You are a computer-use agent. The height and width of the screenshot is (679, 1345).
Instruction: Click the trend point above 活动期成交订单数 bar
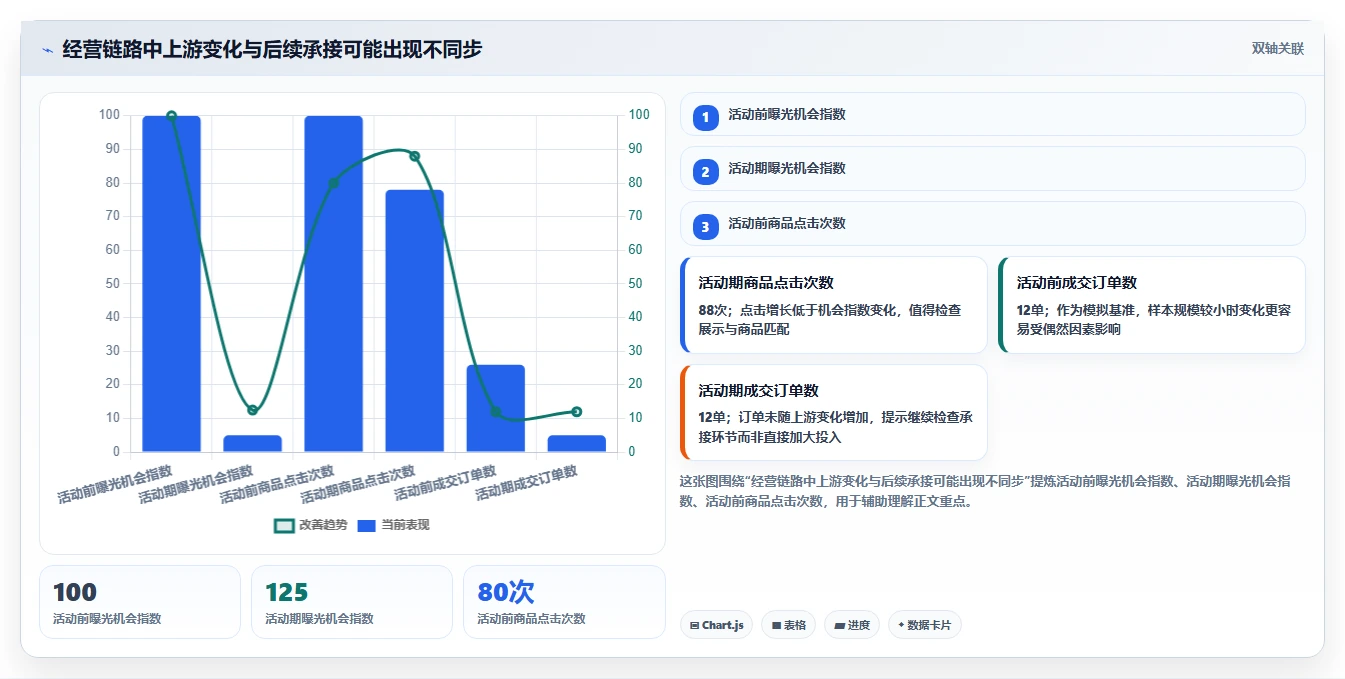pos(576,411)
